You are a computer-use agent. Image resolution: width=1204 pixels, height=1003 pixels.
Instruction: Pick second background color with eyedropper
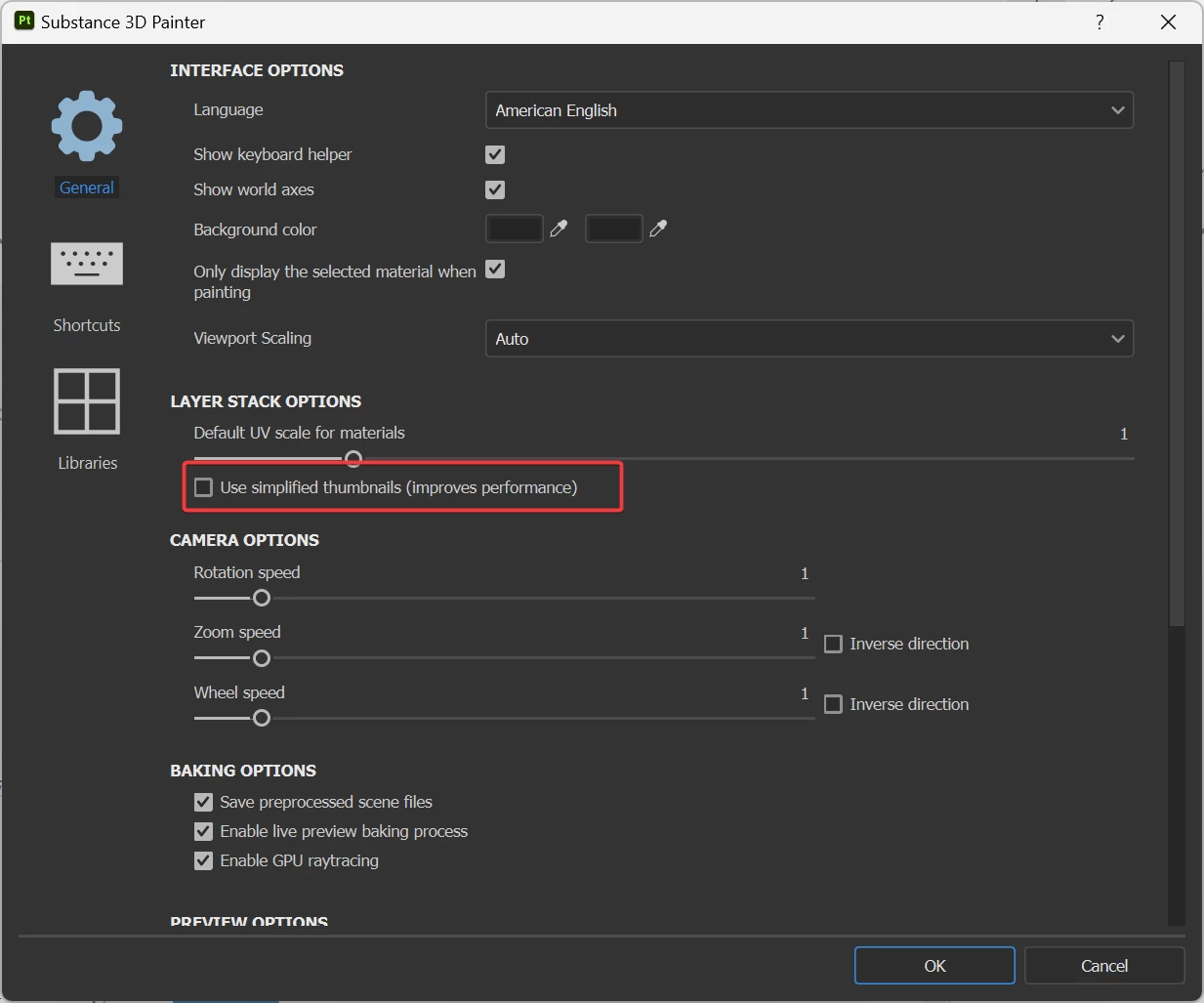coord(658,229)
